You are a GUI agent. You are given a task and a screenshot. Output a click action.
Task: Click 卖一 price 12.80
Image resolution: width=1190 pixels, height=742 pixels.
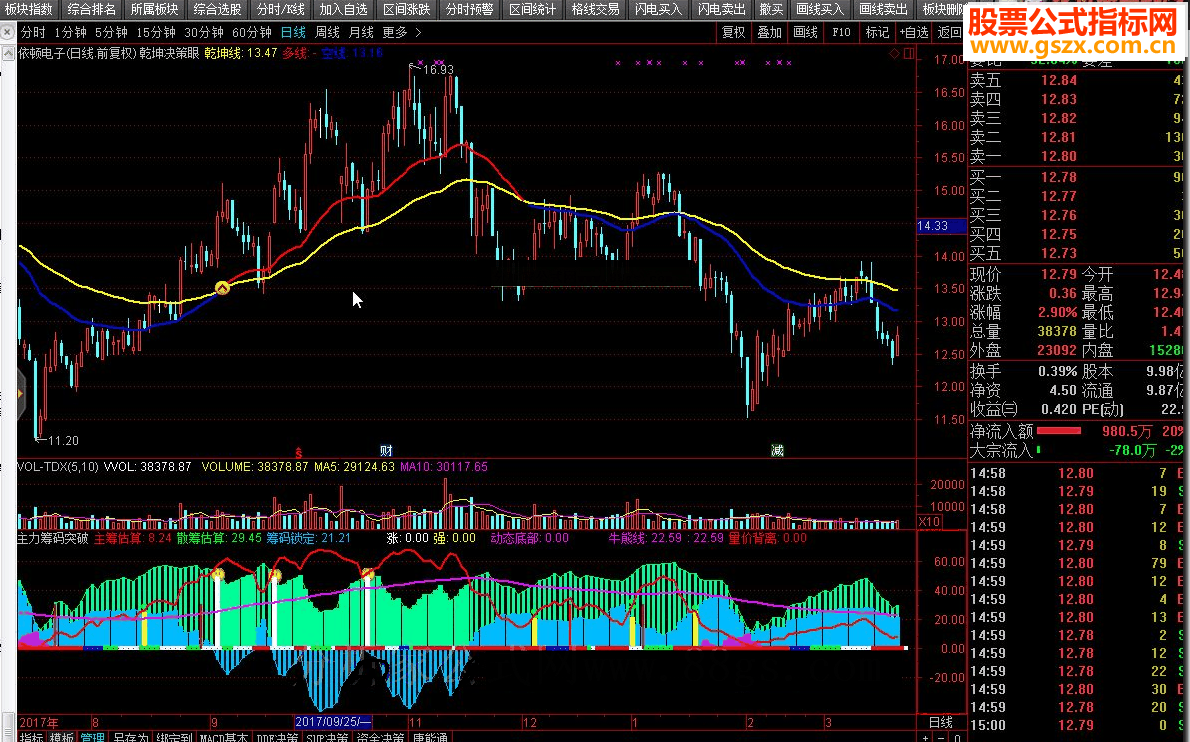coord(1059,156)
